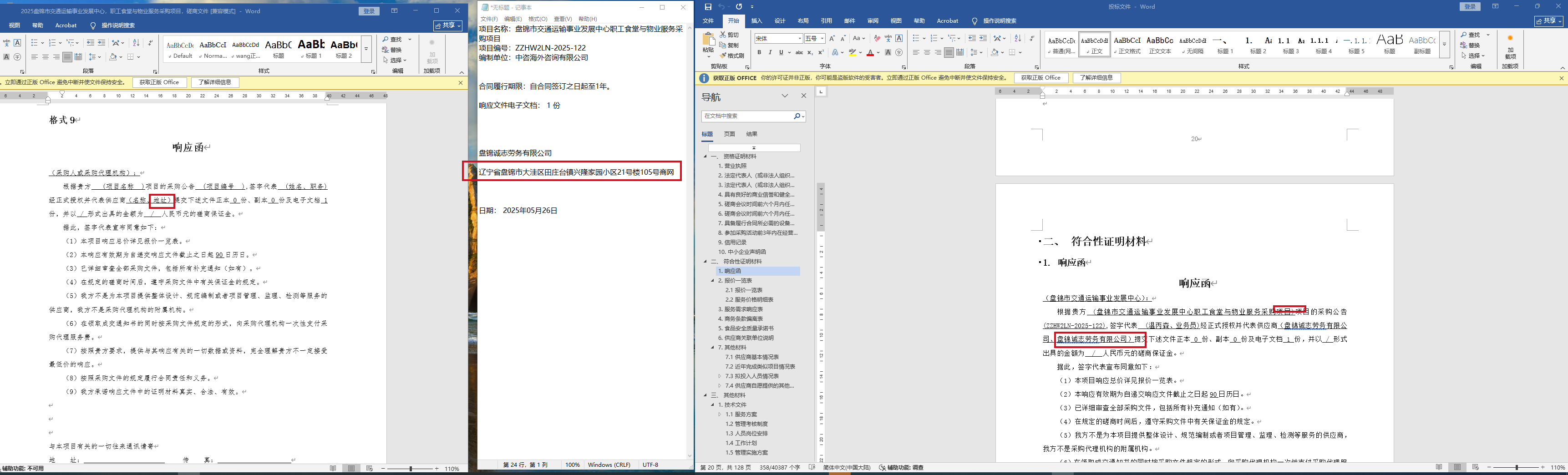
Task: Switch to the 审阅 ribbon tab
Action: [x=873, y=20]
